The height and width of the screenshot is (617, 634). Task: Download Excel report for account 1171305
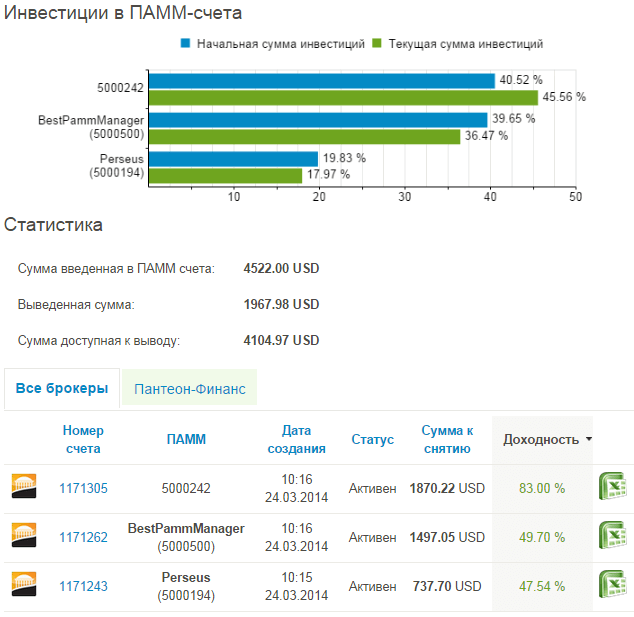point(613,486)
